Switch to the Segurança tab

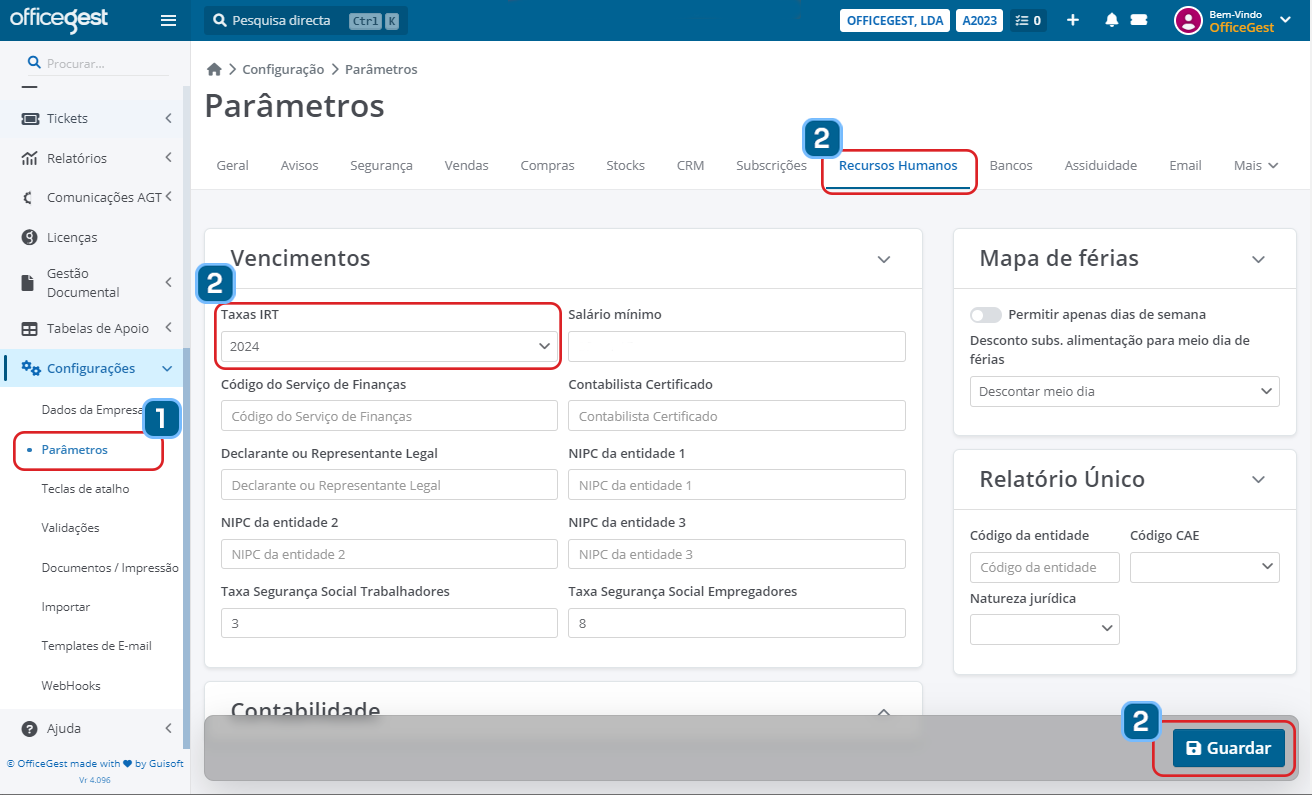click(381, 165)
